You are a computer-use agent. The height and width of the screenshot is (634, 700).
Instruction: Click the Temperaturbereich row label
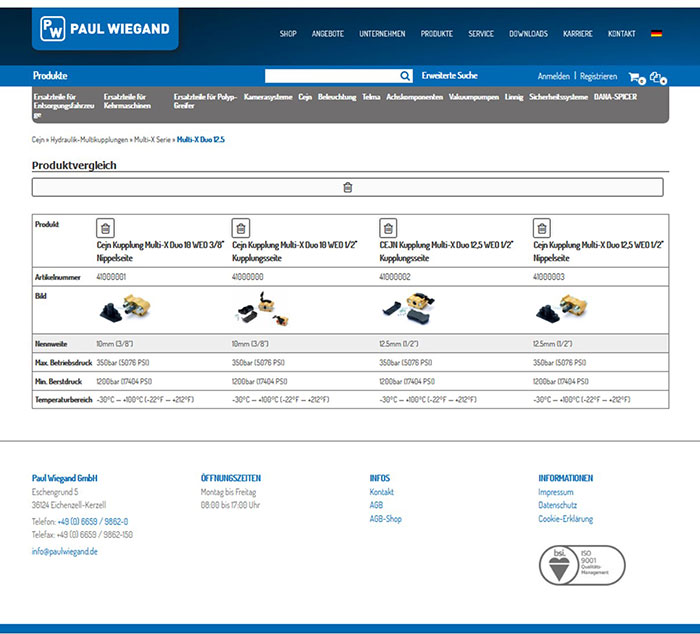click(64, 400)
